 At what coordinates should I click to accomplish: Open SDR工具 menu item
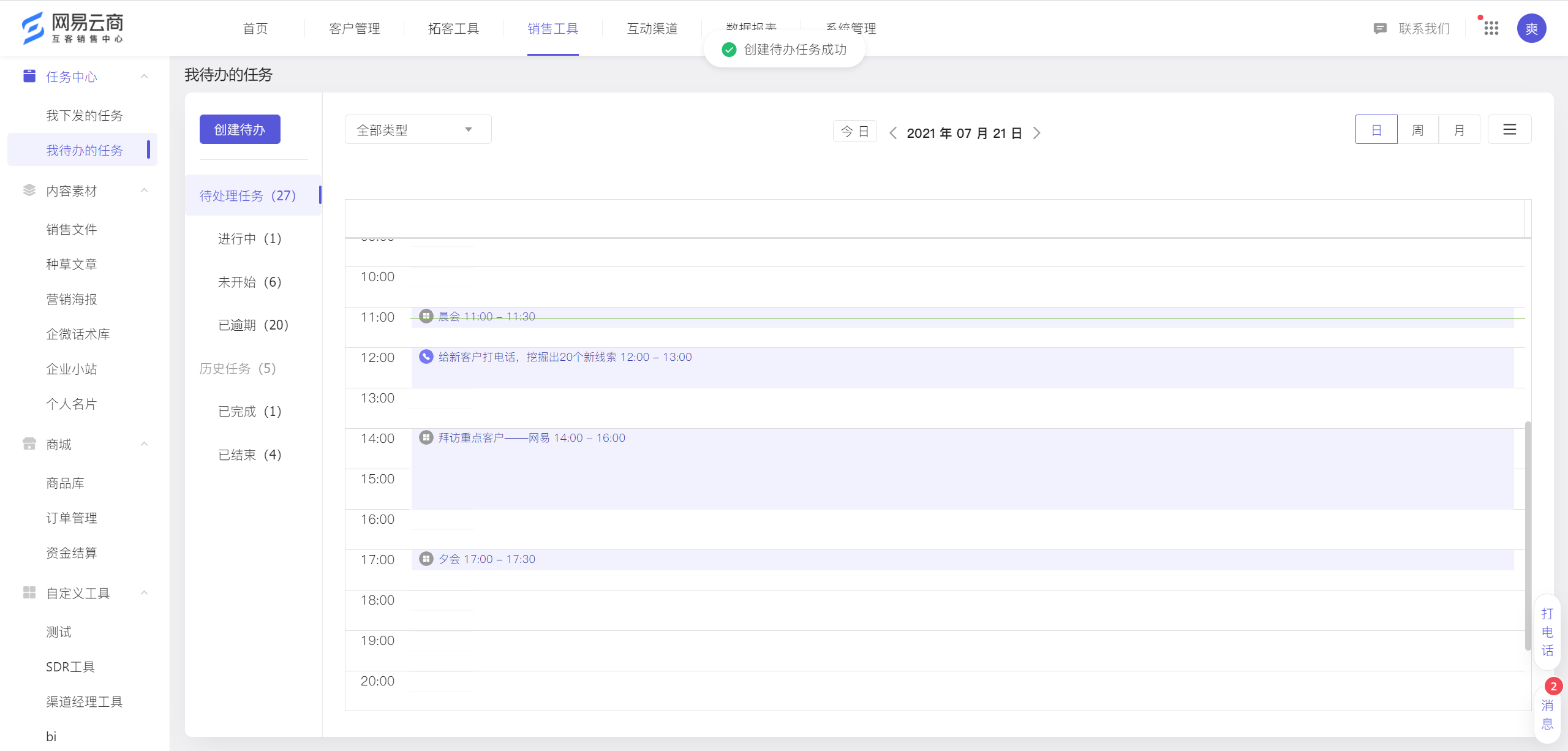point(70,666)
